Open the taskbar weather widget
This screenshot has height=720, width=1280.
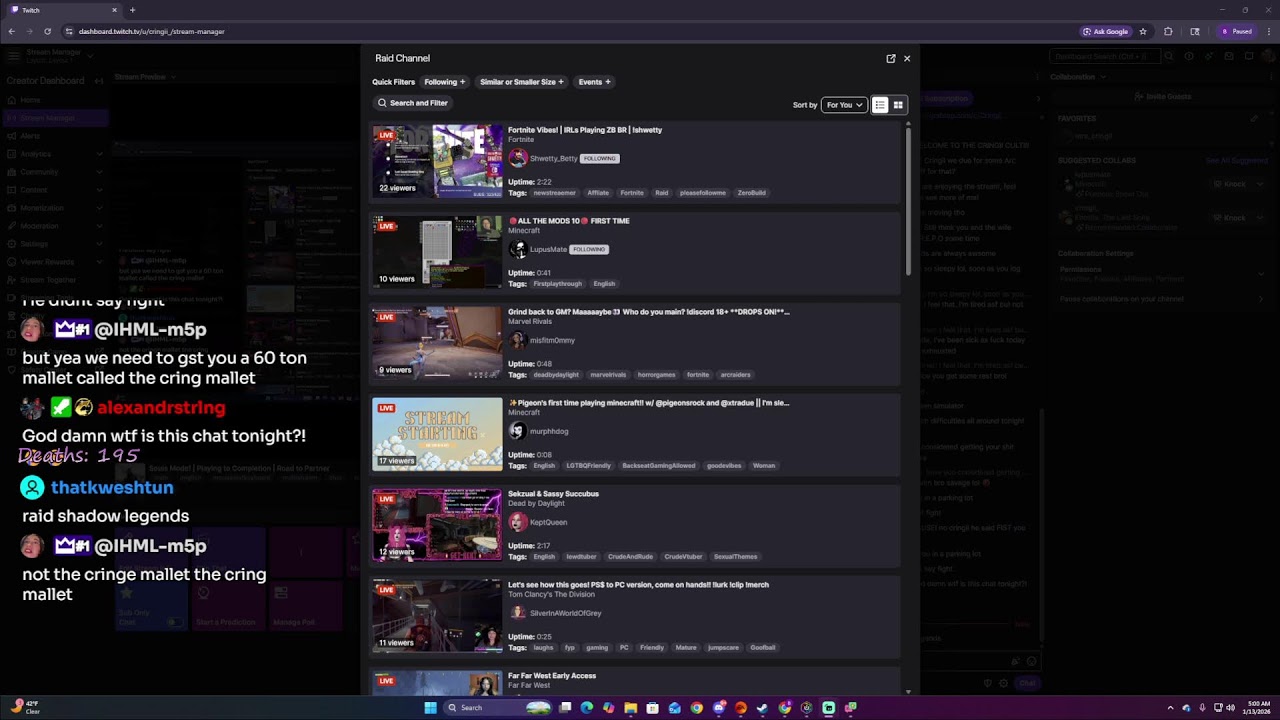pyautogui.click(x=24, y=708)
